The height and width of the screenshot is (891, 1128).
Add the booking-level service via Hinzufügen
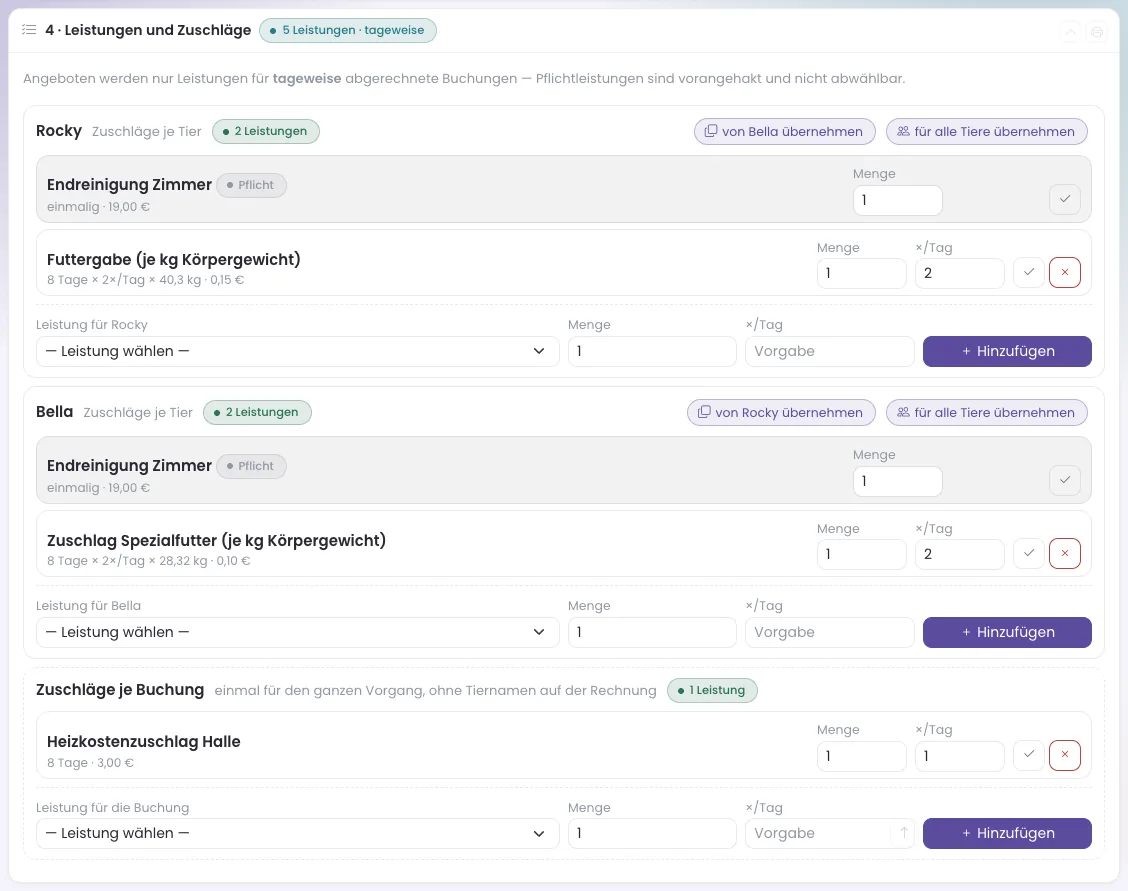point(1007,833)
